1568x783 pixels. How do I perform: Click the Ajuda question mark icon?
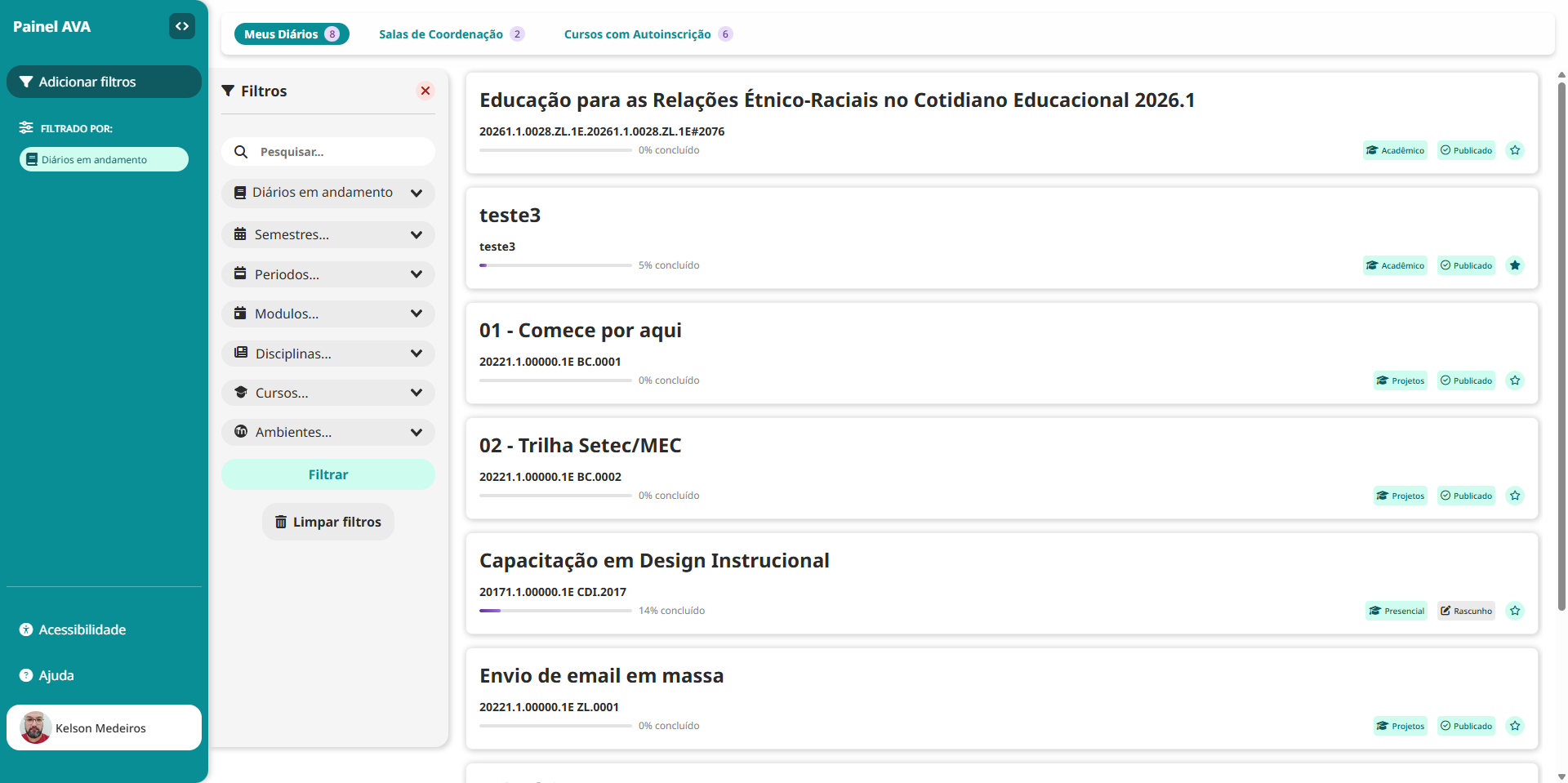click(26, 675)
